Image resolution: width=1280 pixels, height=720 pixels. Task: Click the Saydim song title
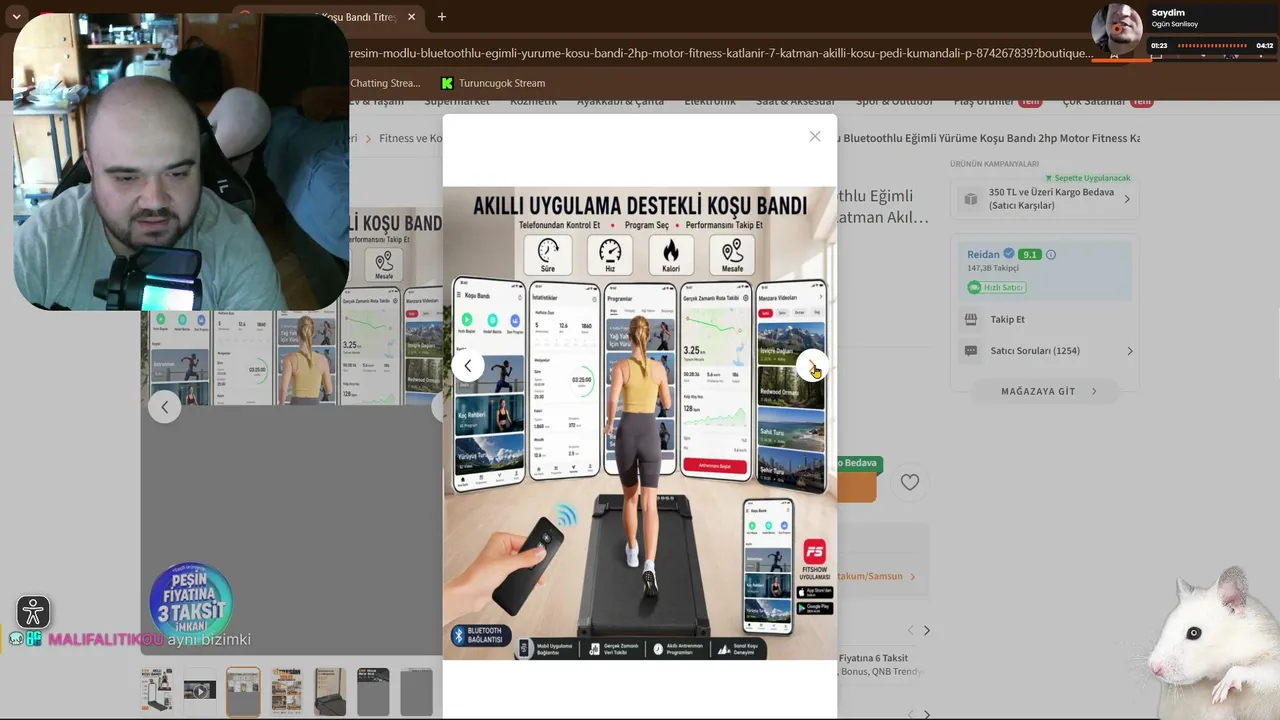(x=1168, y=13)
